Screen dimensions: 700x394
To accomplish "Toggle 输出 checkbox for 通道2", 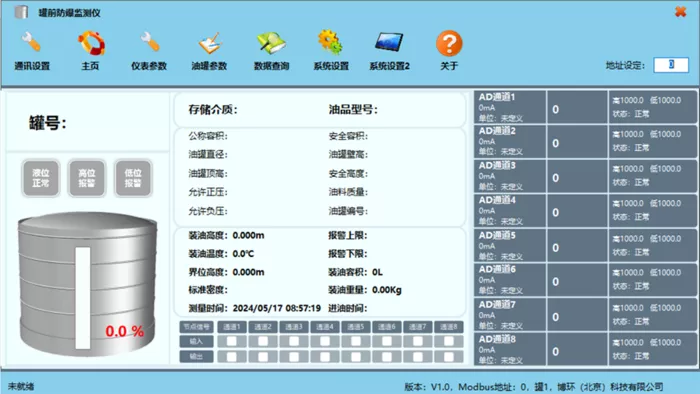I will tap(263, 357).
